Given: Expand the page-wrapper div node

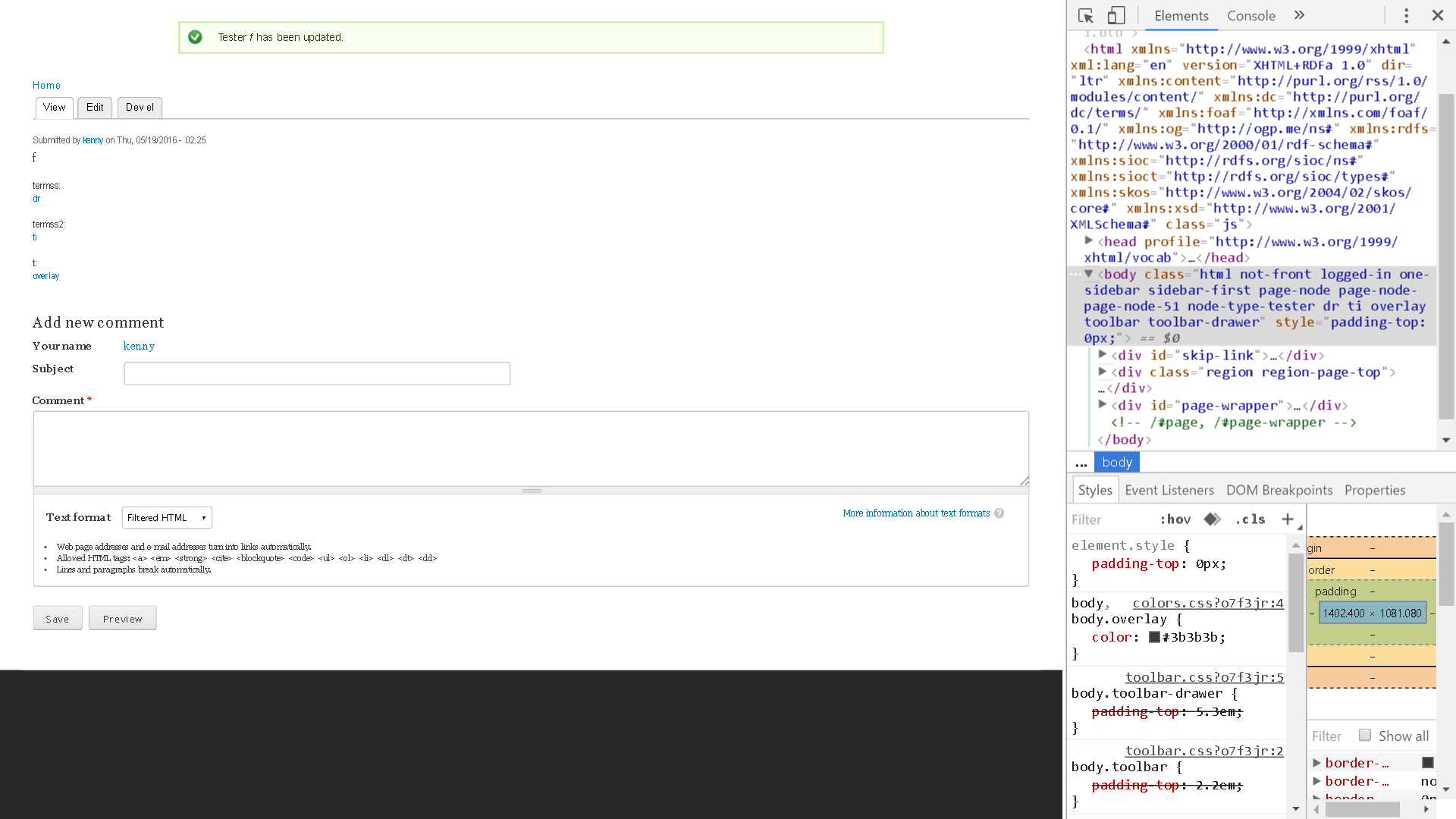Looking at the screenshot, I should [x=1103, y=405].
